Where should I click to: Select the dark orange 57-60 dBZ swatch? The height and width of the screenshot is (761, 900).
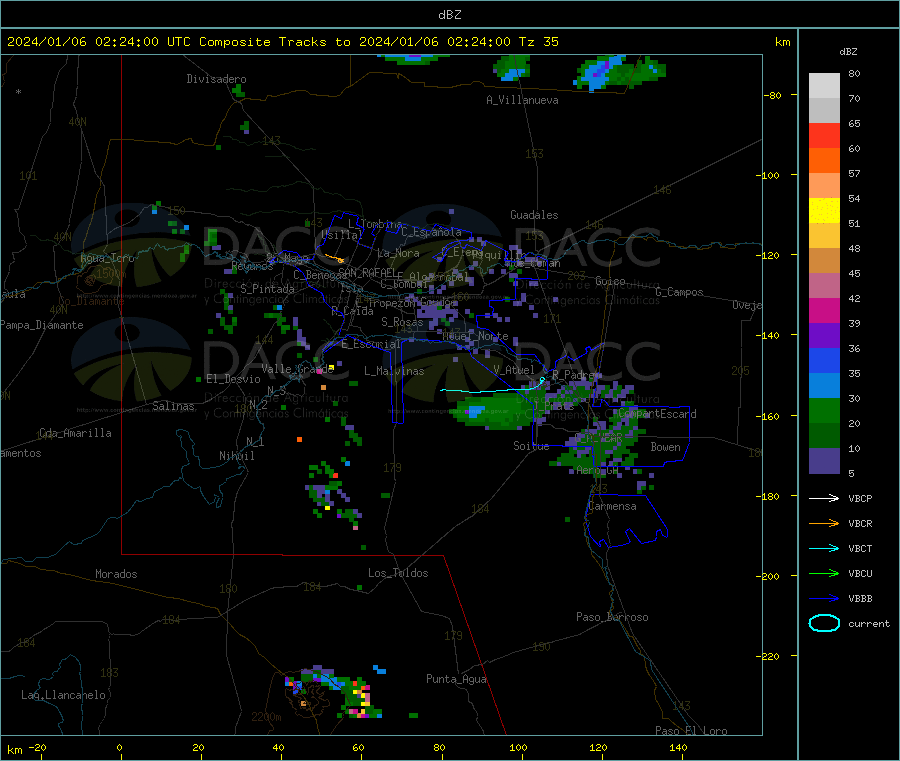pyautogui.click(x=824, y=161)
